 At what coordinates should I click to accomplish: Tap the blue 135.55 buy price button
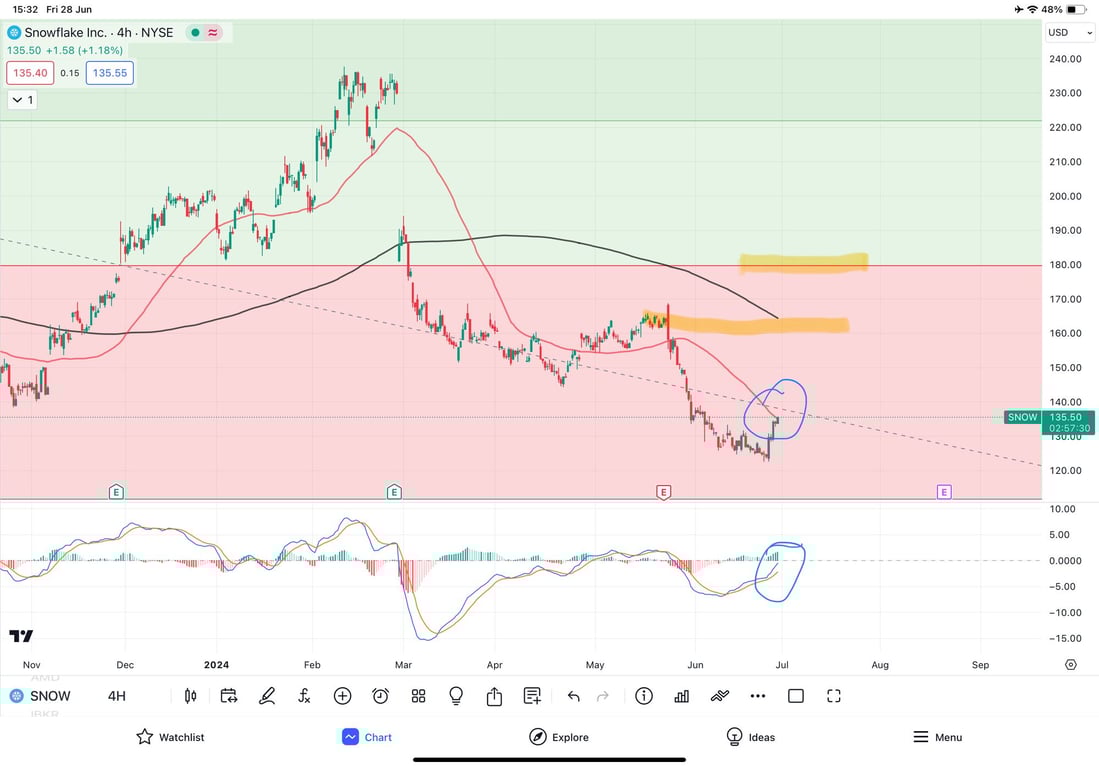click(x=110, y=73)
